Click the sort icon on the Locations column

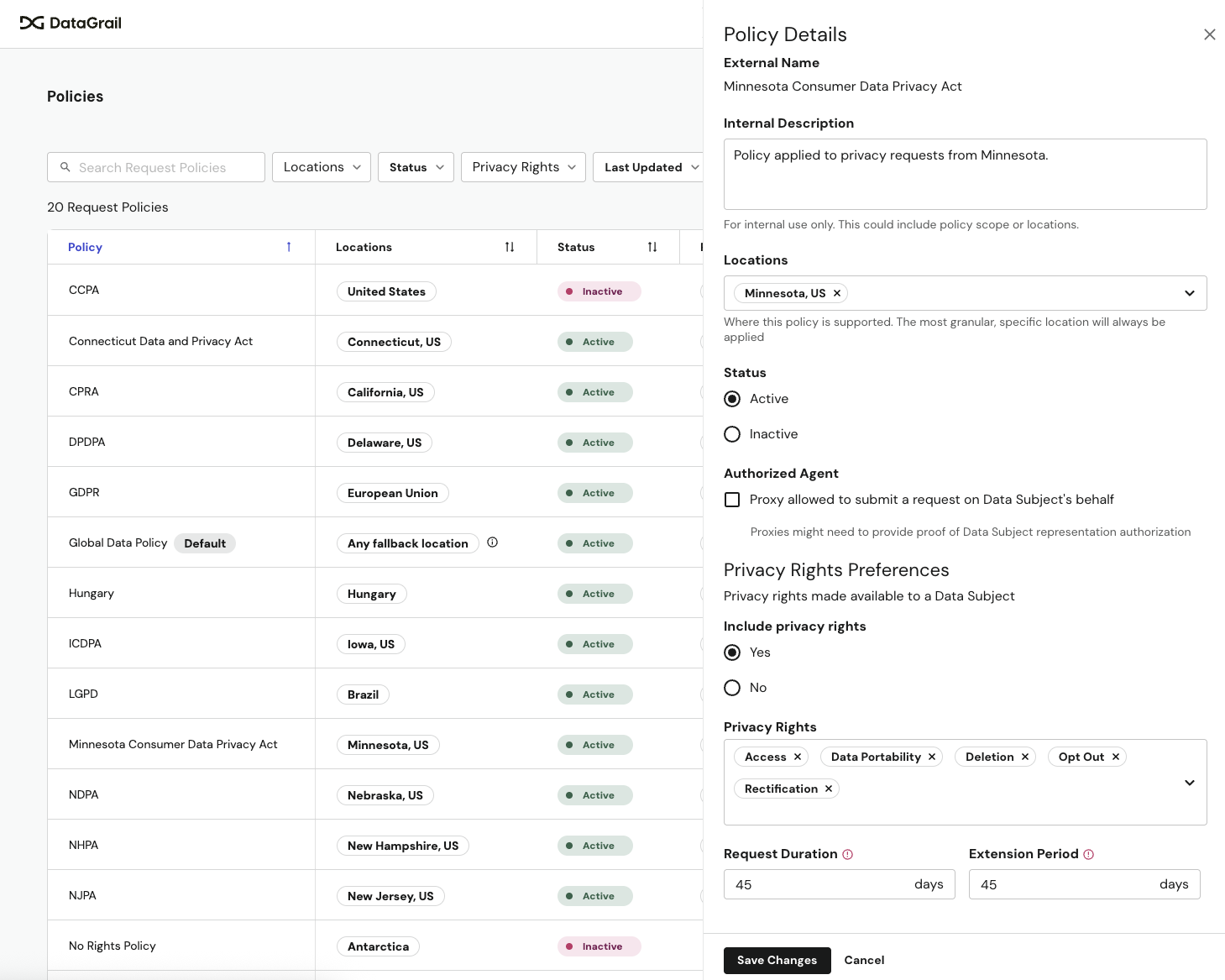(509, 247)
